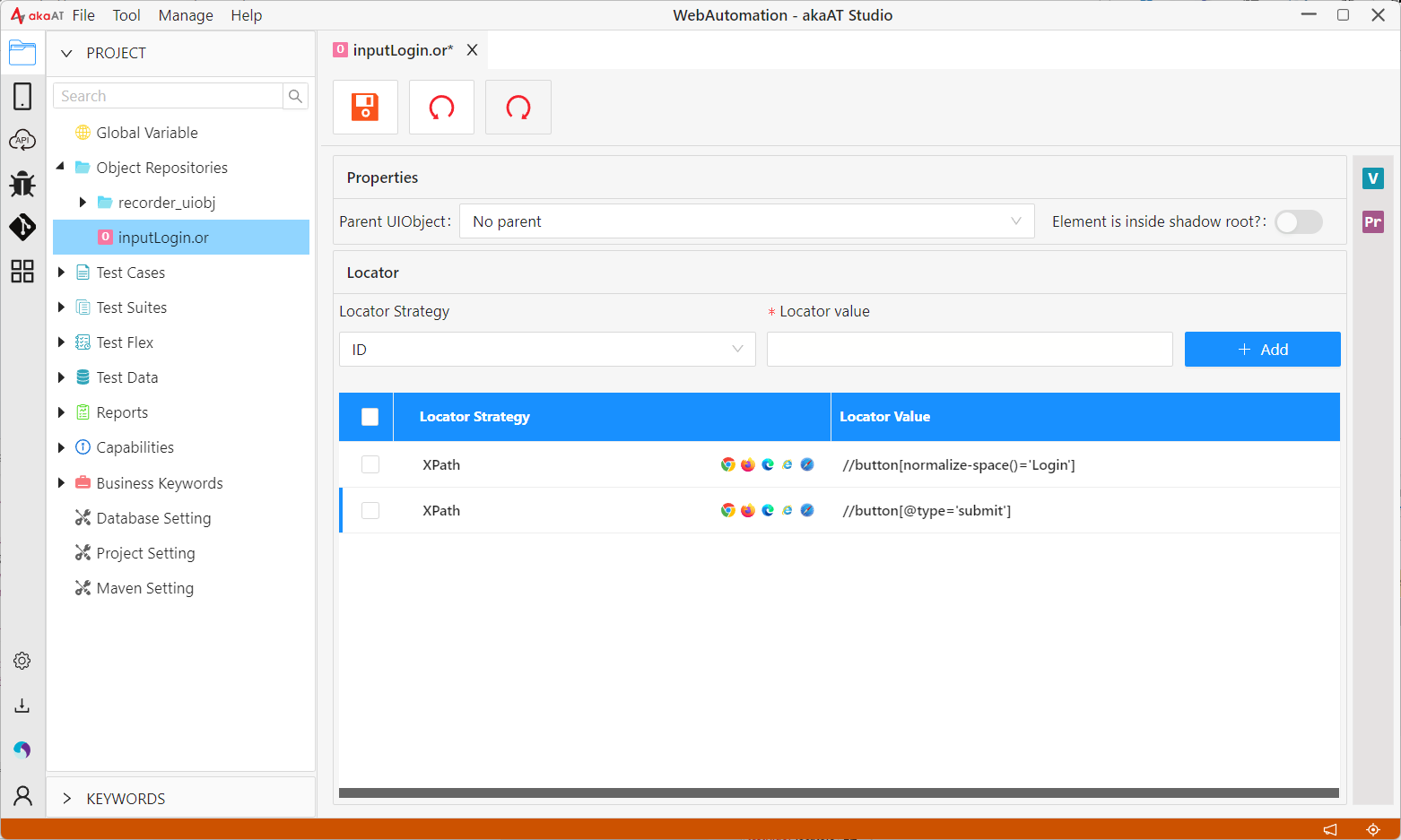Expand the KEYWORDS panel
The image size is (1401, 840).
pyautogui.click(x=66, y=799)
